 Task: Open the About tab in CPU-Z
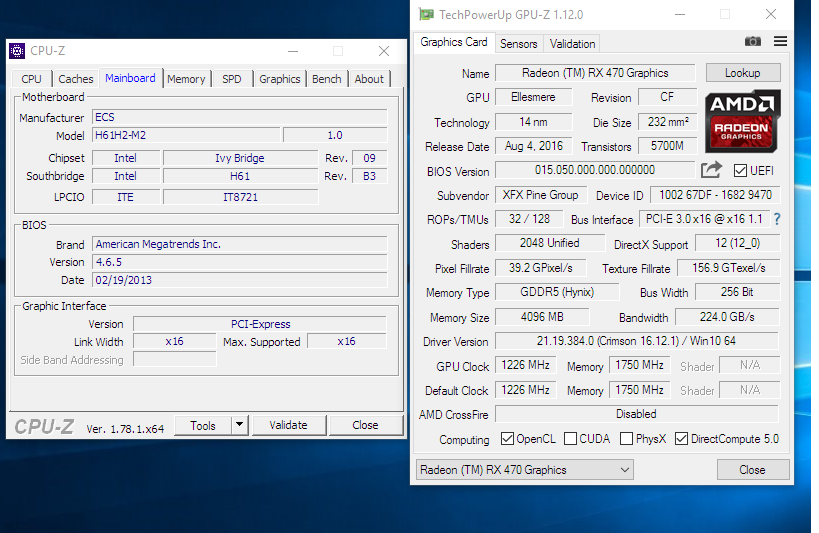point(369,79)
